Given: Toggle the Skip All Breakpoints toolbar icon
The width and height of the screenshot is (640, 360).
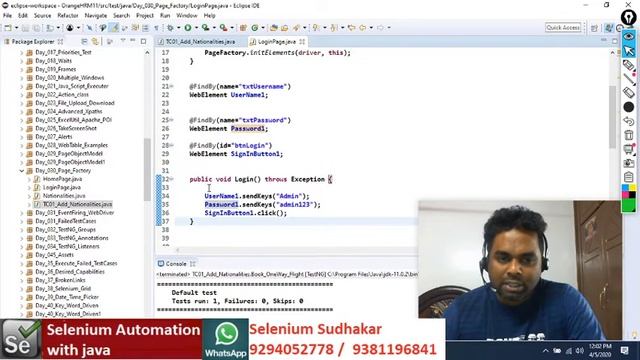Looking at the screenshot, I should tap(89, 28).
